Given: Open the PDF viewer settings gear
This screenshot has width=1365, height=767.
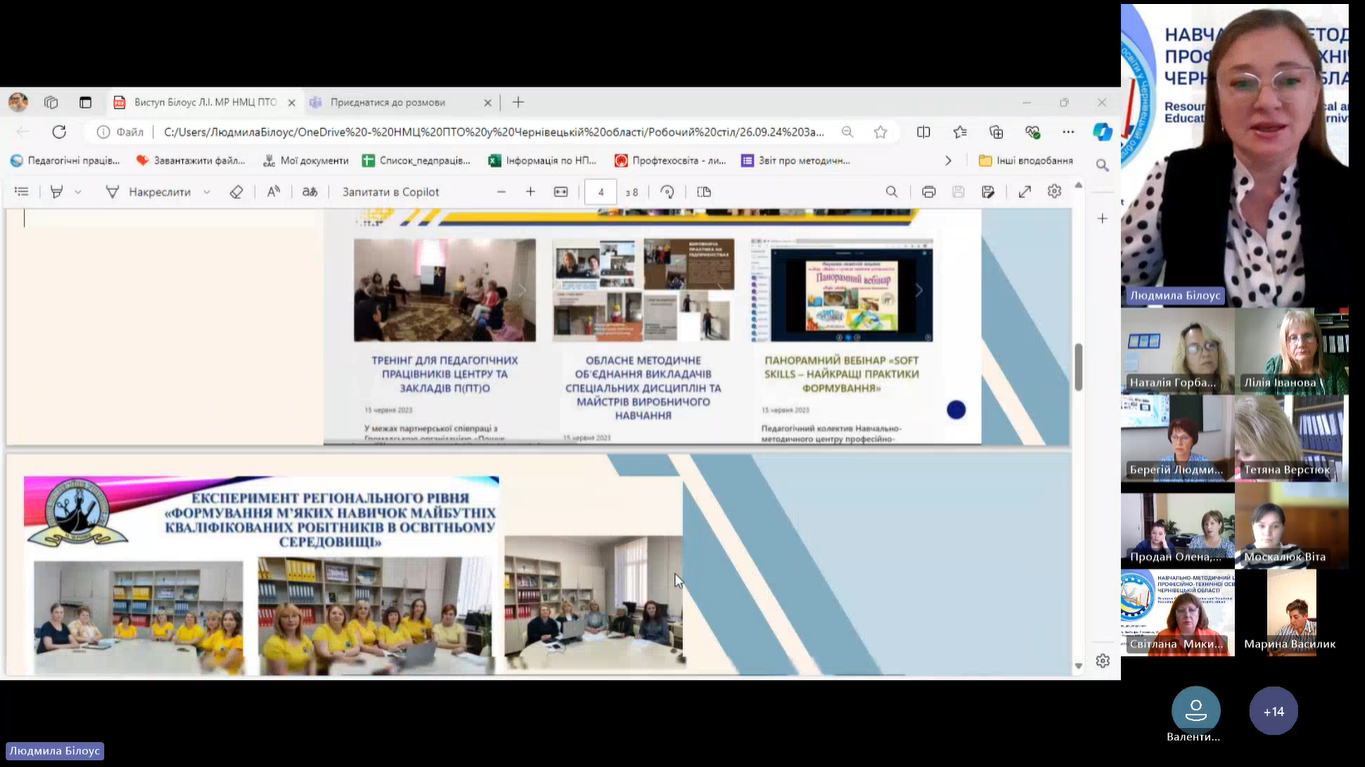Looking at the screenshot, I should pyautogui.click(x=1054, y=192).
